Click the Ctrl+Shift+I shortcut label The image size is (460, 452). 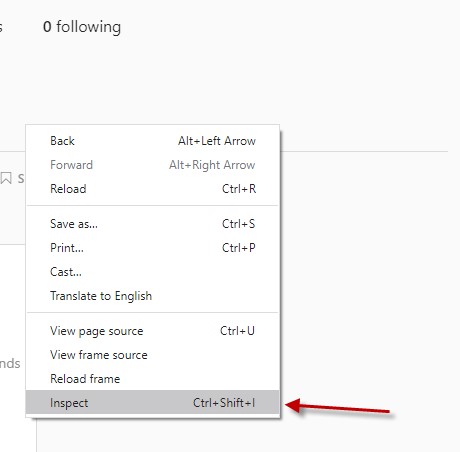click(224, 403)
